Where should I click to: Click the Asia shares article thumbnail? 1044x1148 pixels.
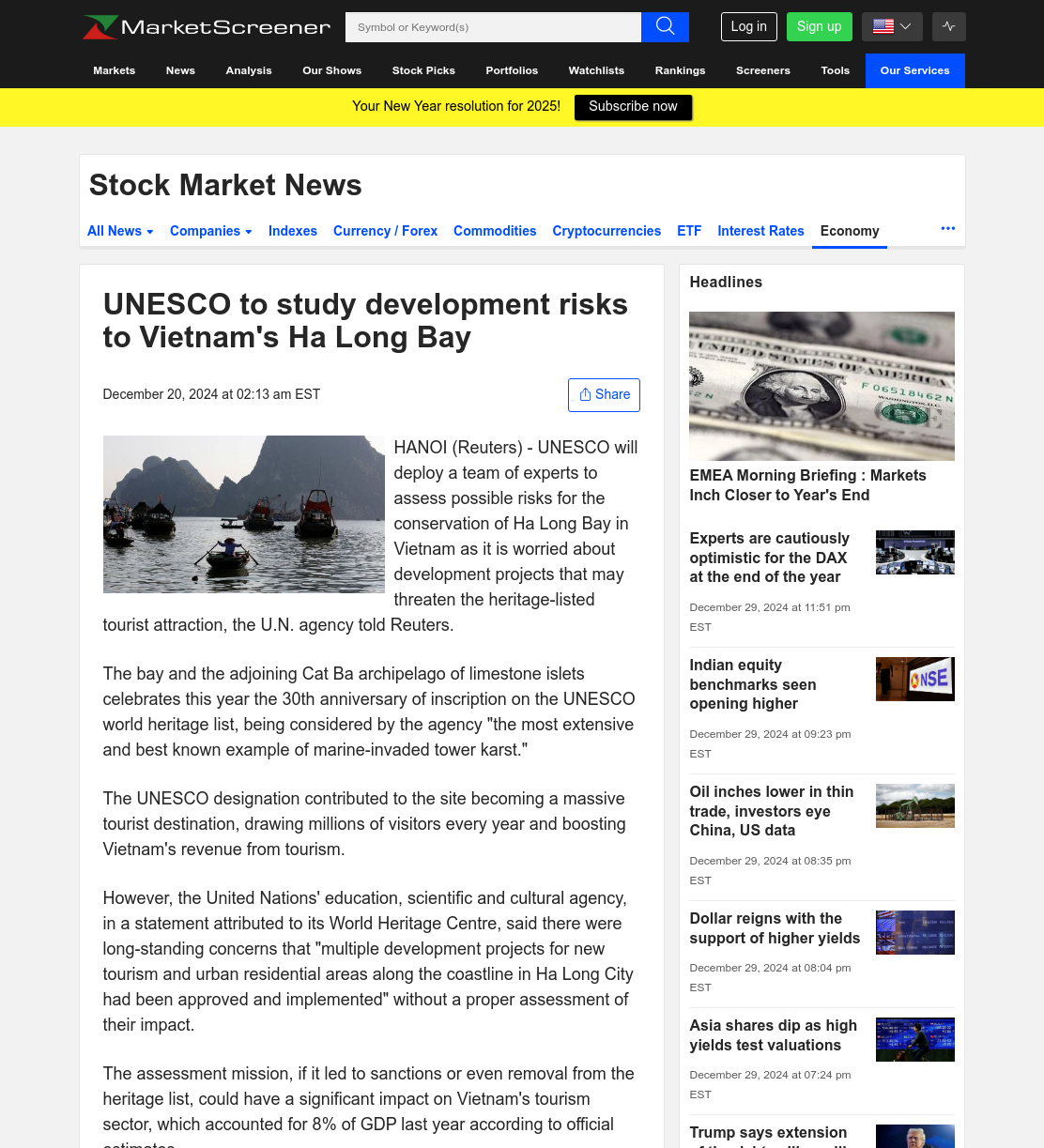(915, 1039)
